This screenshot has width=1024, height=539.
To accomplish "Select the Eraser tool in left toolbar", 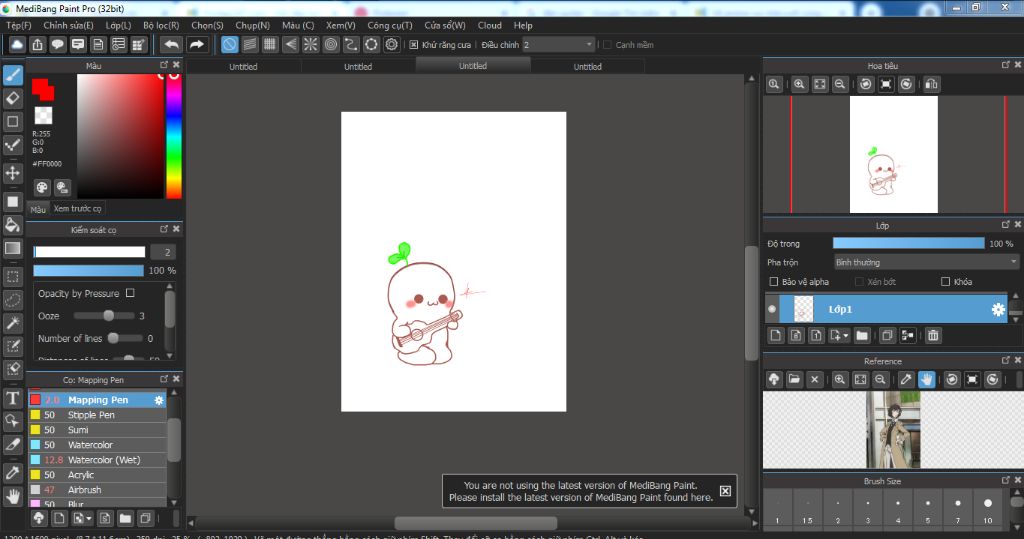I will [x=13, y=98].
